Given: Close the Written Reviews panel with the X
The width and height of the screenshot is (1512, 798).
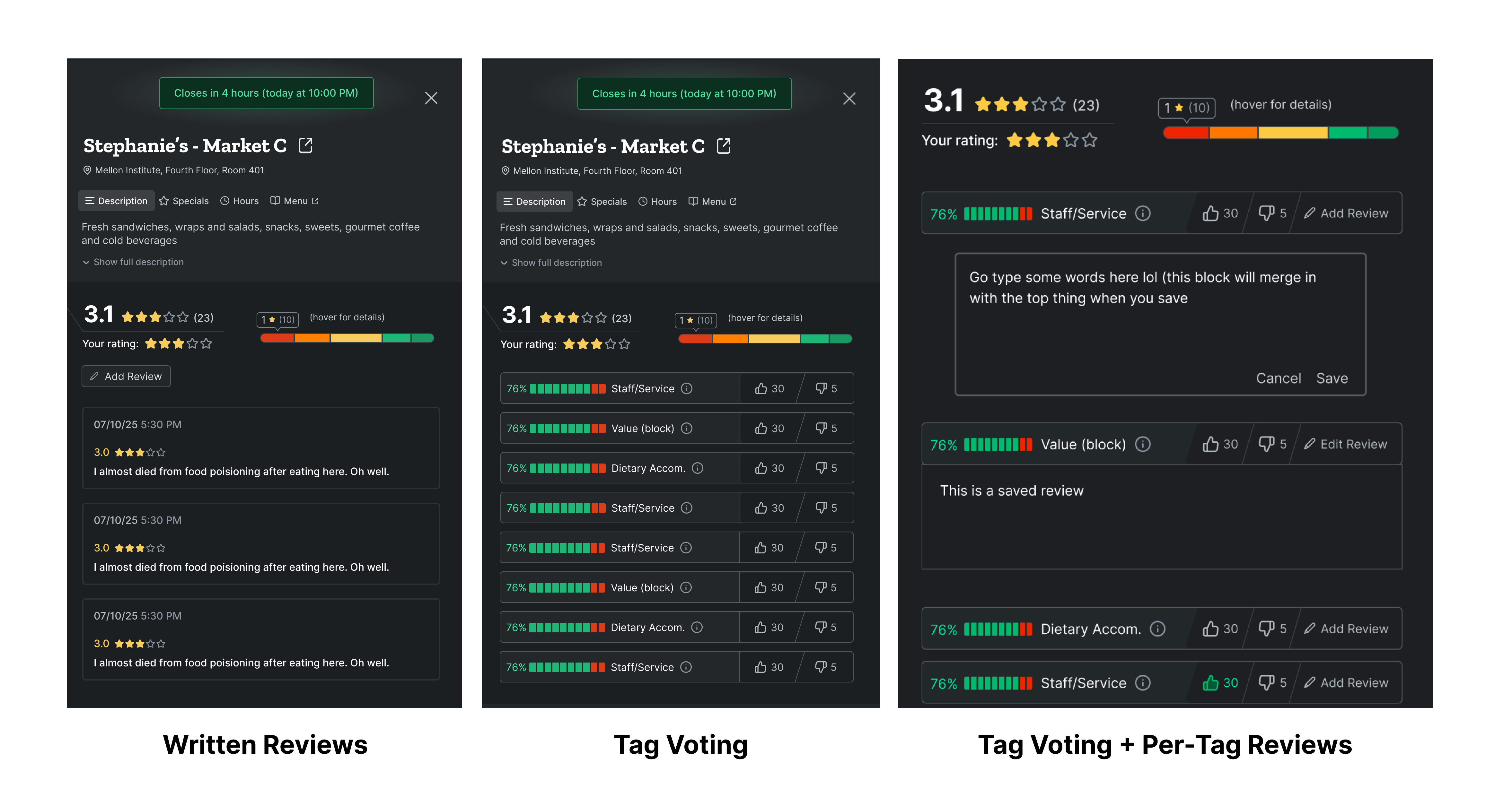Looking at the screenshot, I should [x=431, y=98].
